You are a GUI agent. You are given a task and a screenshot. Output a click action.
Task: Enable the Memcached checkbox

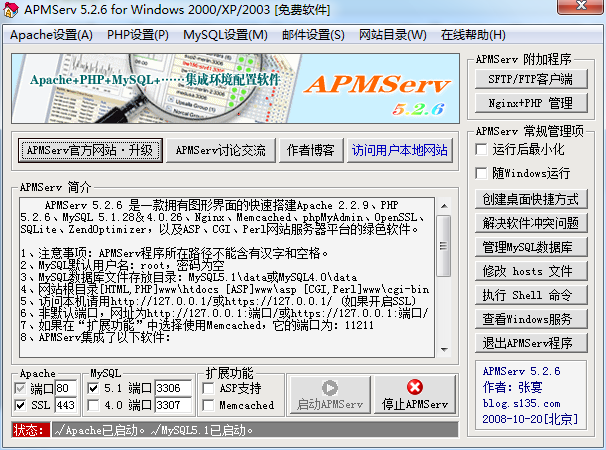(x=208, y=405)
